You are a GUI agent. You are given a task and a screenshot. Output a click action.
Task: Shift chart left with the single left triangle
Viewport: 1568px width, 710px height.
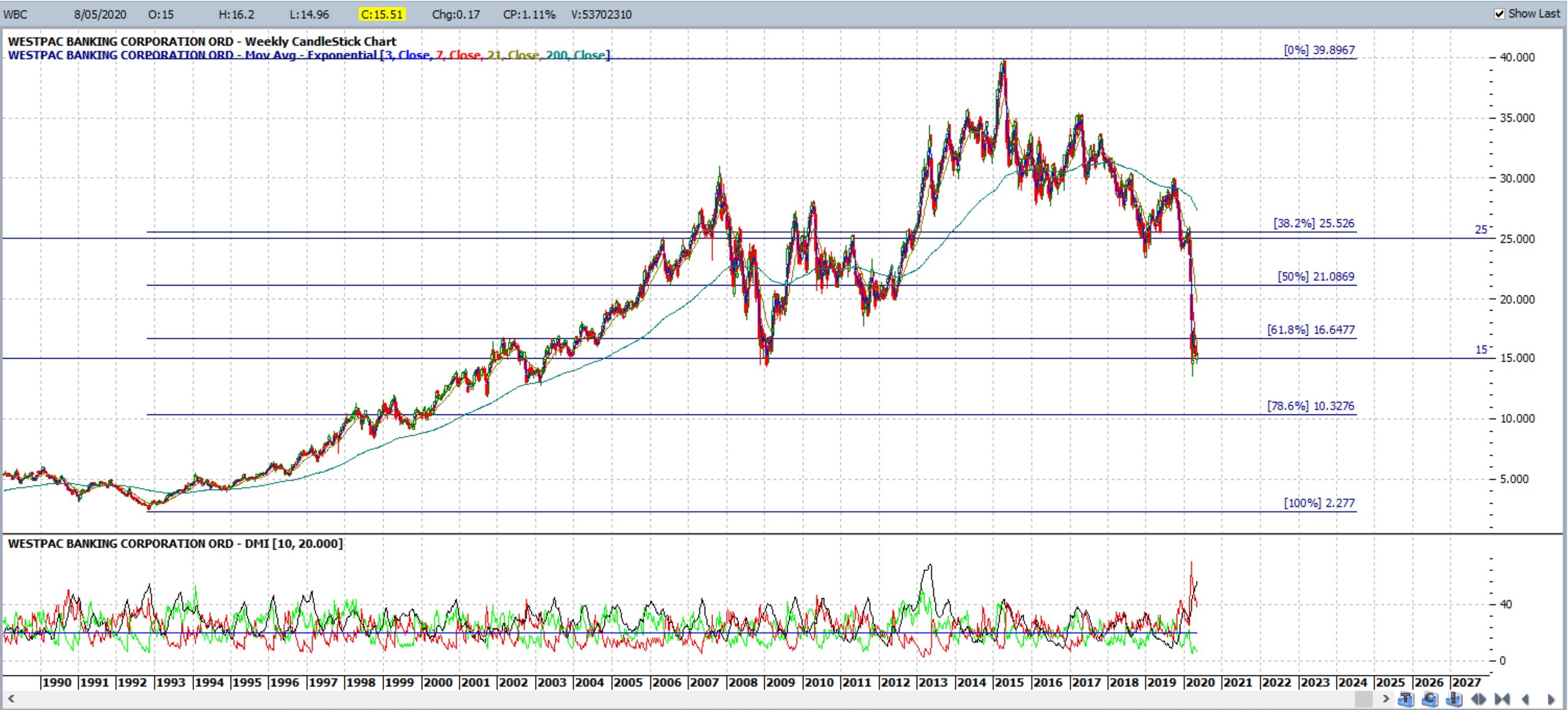[1525, 699]
